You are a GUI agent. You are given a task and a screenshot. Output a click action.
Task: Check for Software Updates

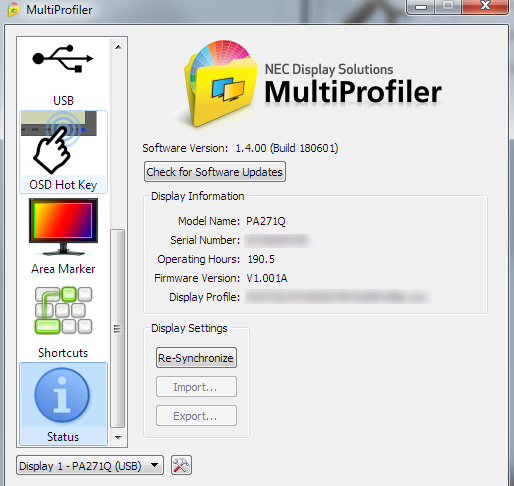(x=215, y=172)
